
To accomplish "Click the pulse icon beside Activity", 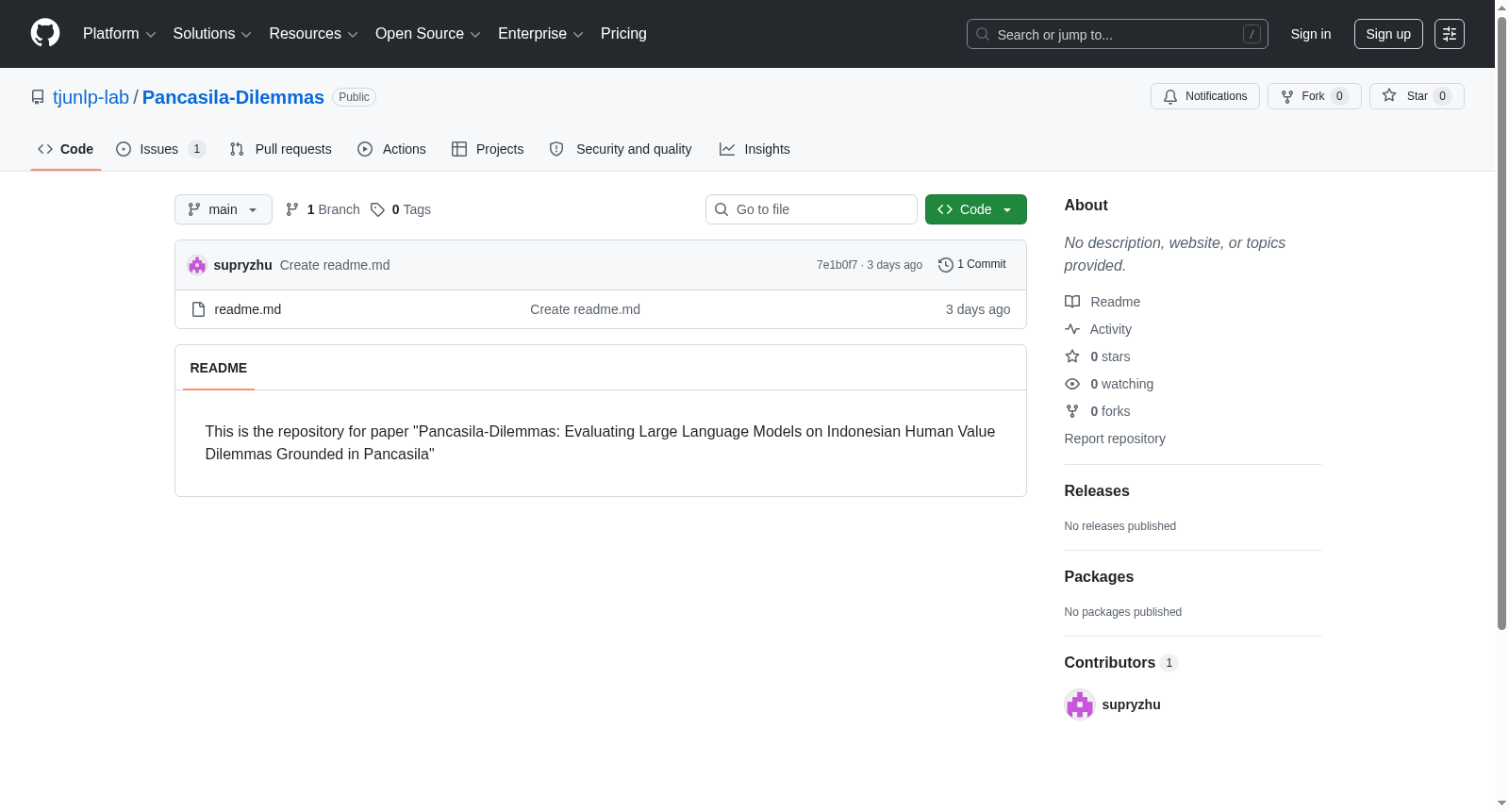I will tap(1072, 329).
